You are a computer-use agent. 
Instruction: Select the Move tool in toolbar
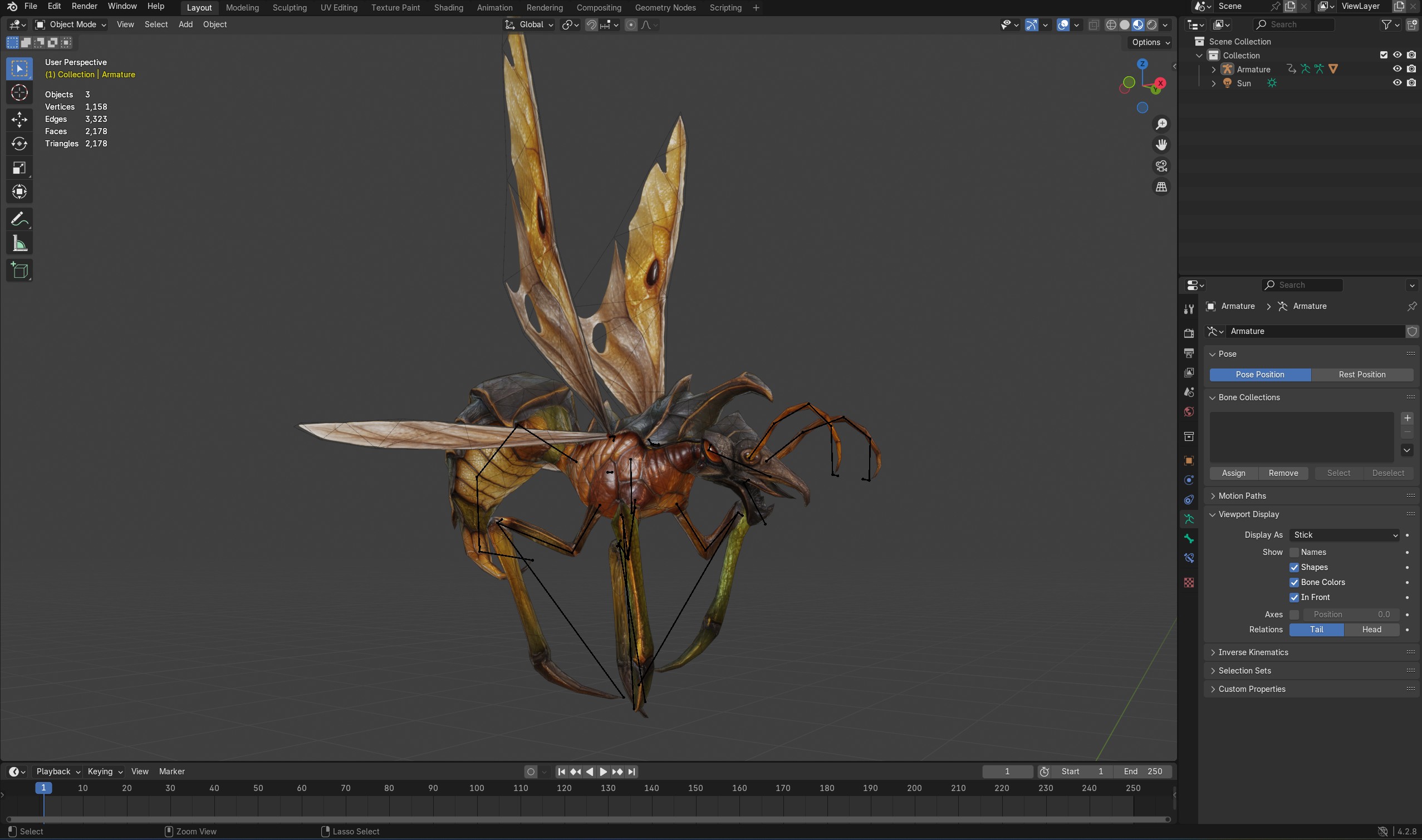[19, 119]
